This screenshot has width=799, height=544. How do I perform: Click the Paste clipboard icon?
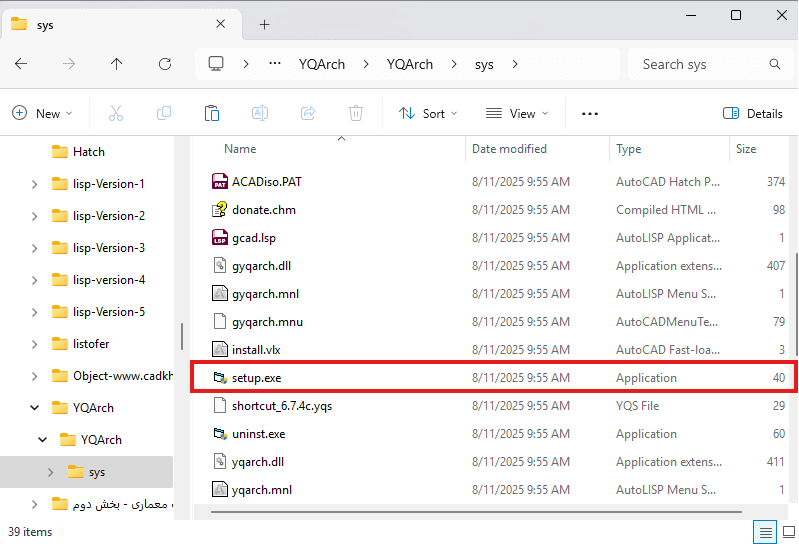(211, 113)
